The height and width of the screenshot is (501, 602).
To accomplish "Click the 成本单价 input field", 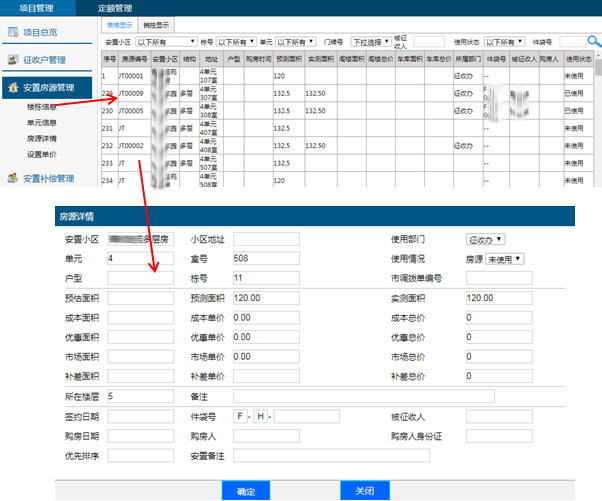I will pos(266,317).
